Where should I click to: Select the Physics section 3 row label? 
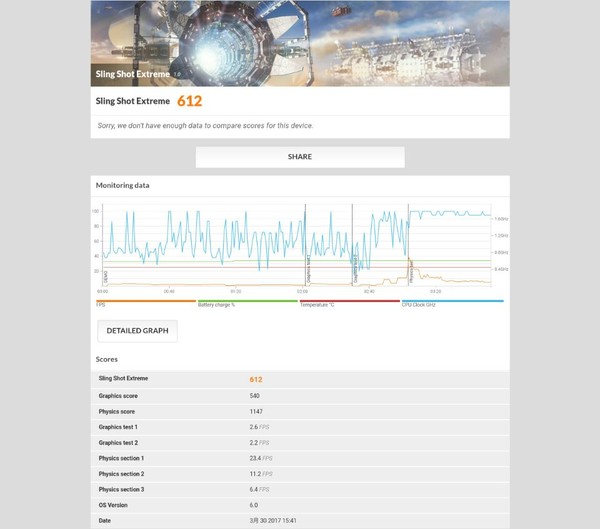[121, 489]
